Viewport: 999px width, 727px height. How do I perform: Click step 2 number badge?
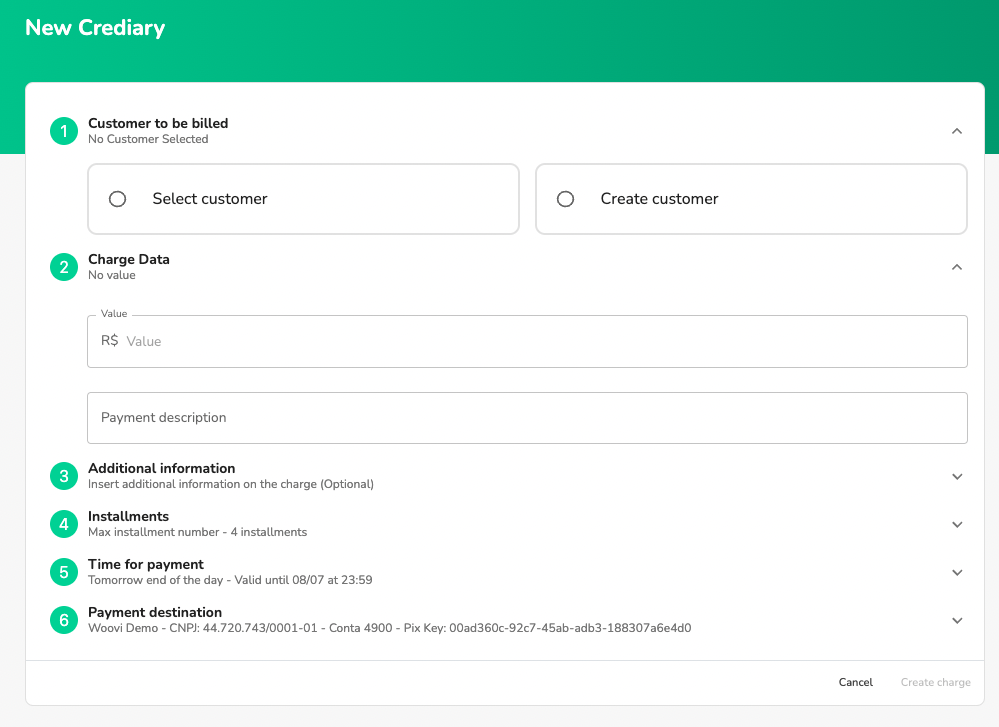(x=64, y=267)
